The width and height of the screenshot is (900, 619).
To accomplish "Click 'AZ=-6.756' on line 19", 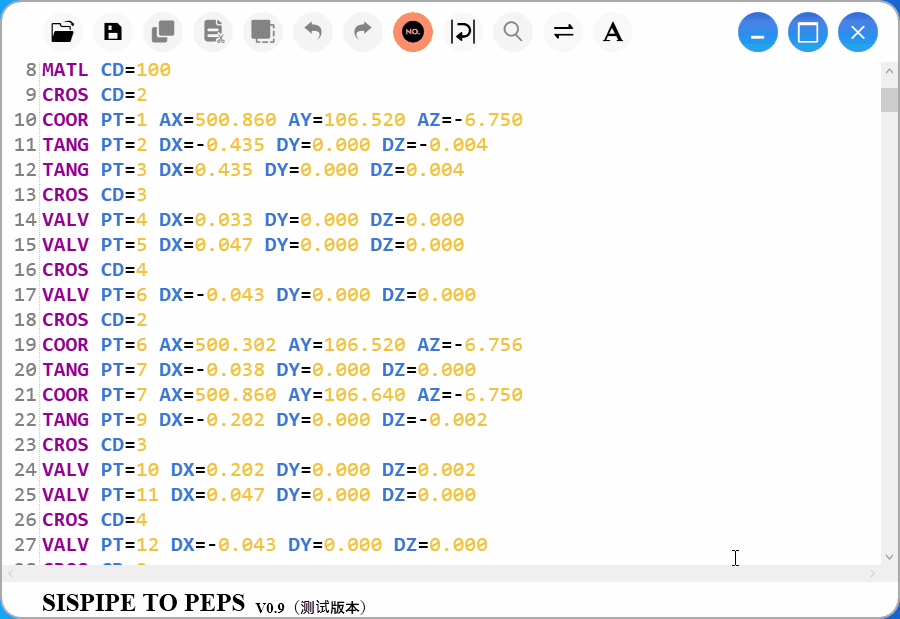I will tap(470, 345).
